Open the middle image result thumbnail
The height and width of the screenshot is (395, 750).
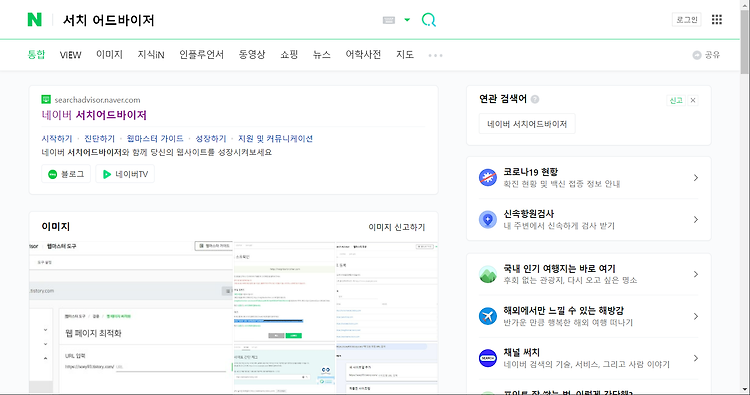tap(284, 292)
